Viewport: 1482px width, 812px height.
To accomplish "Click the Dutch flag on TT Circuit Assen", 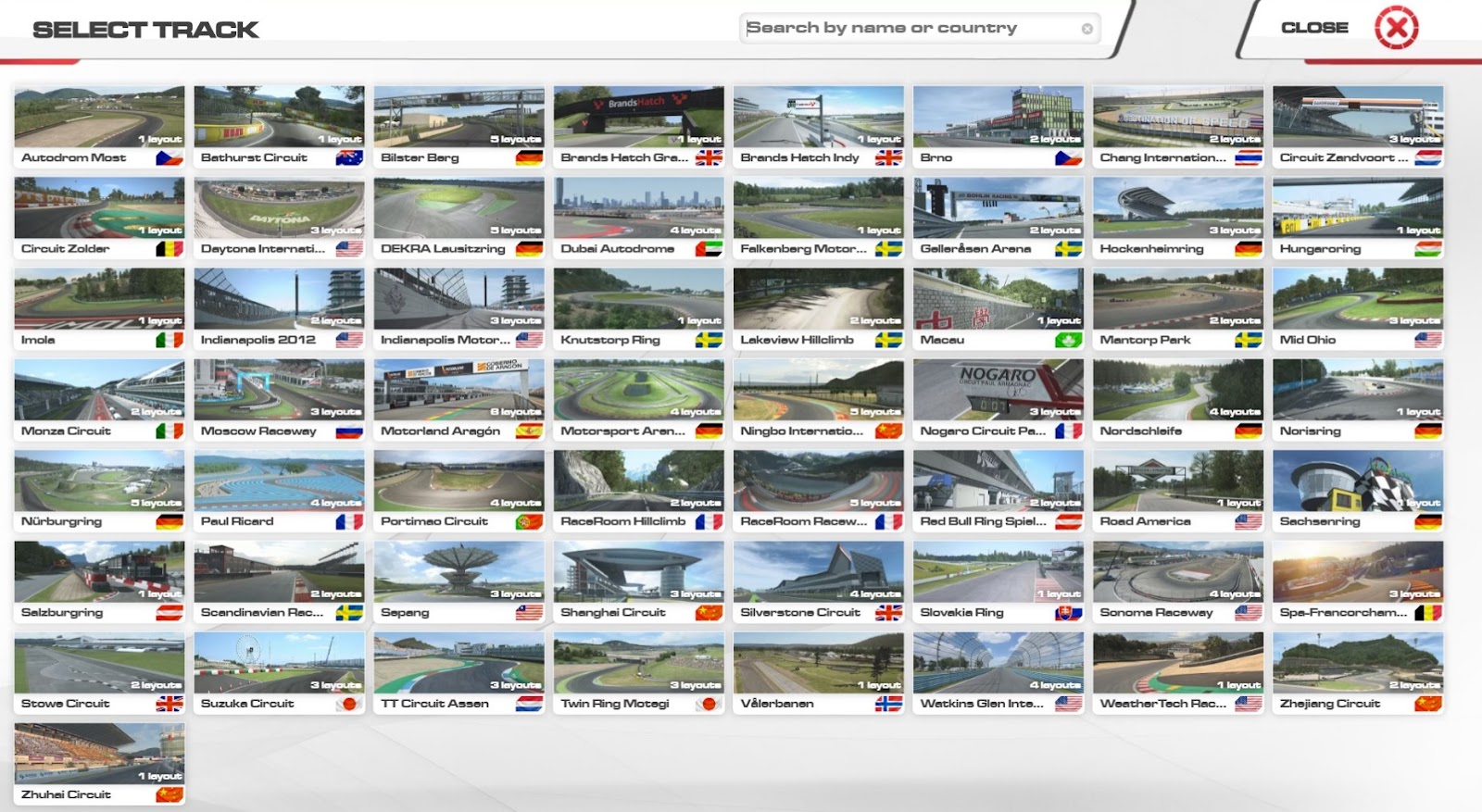I will click(x=529, y=704).
